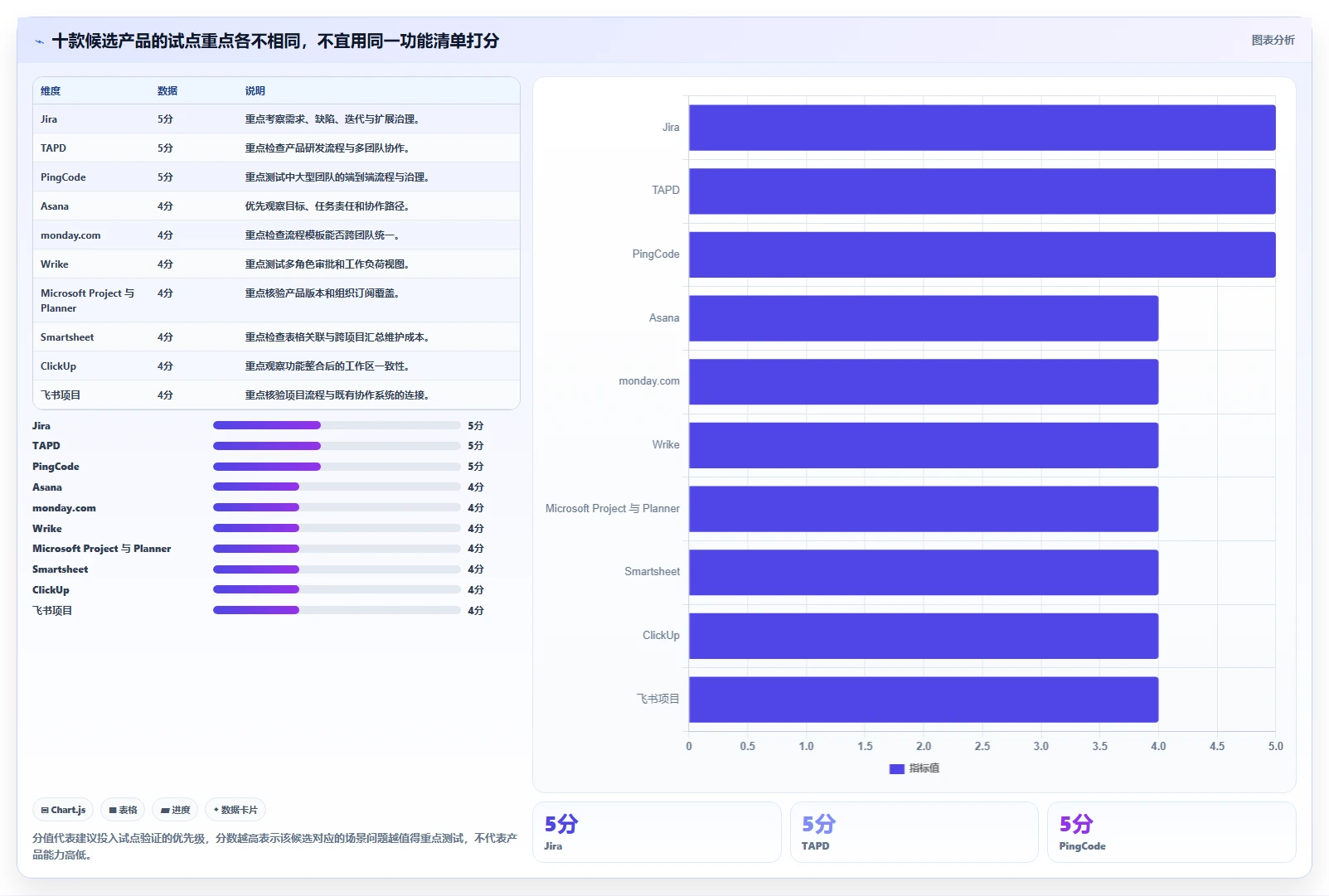Screen dimensions: 1329x896
Task: Select the 数据卡片 chip
Action: 235,810
